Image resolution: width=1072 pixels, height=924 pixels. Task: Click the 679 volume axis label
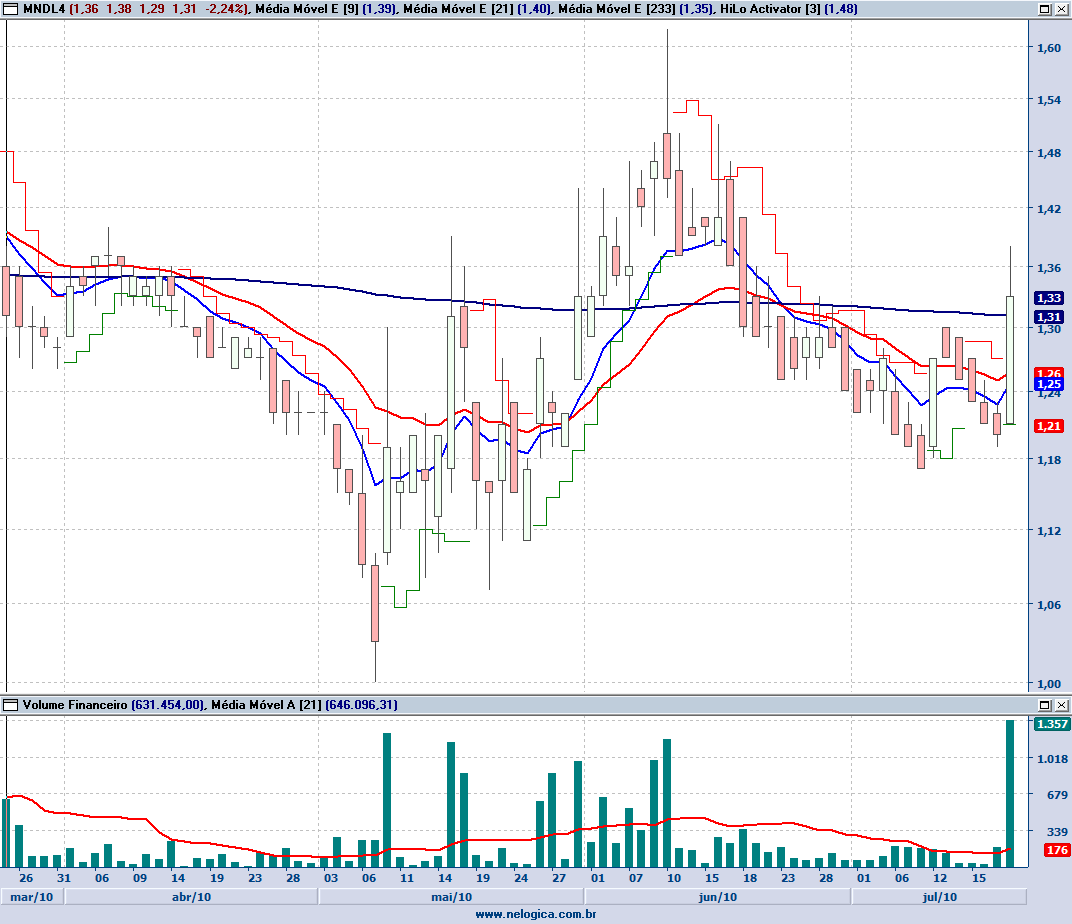(x=1057, y=795)
